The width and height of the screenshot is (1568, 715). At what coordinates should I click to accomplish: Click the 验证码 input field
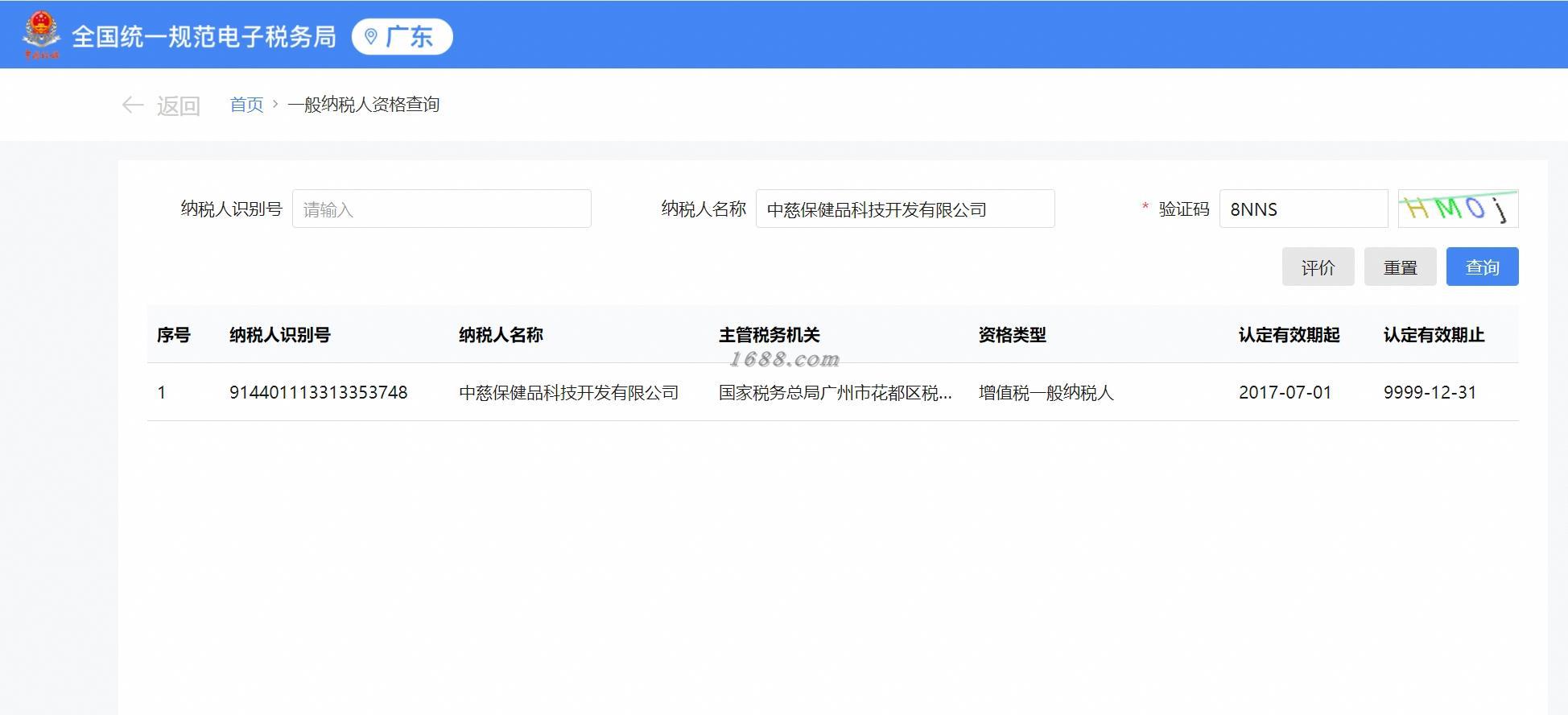[1304, 209]
